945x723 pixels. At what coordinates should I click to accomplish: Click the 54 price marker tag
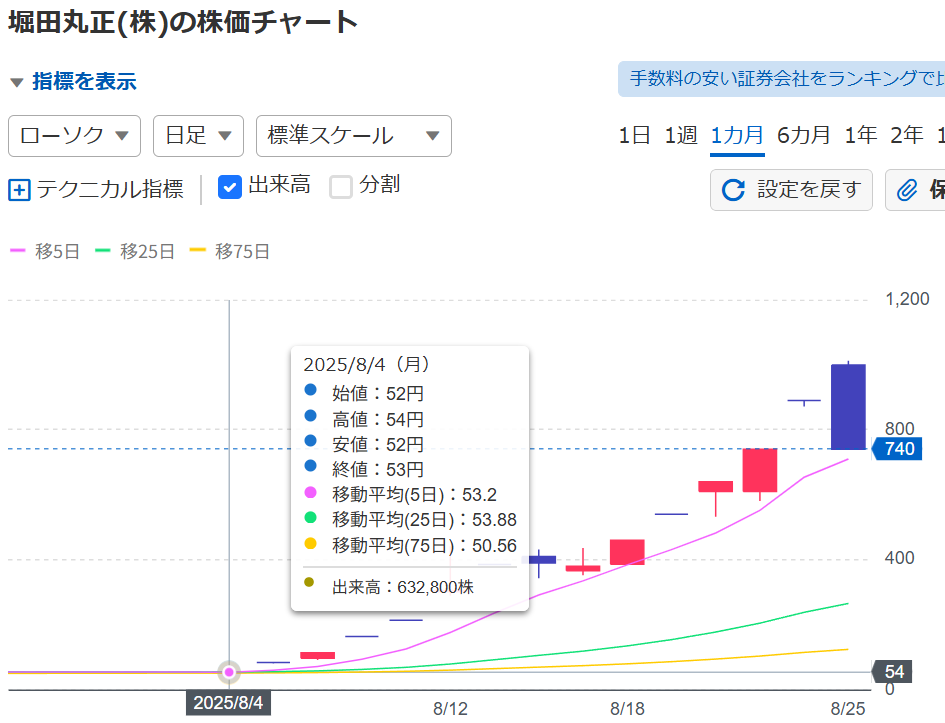[895, 672]
